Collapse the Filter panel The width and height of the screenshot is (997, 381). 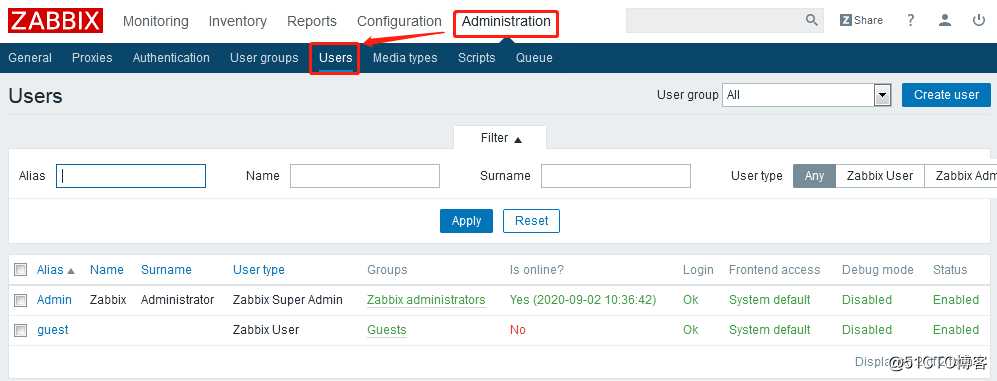500,138
